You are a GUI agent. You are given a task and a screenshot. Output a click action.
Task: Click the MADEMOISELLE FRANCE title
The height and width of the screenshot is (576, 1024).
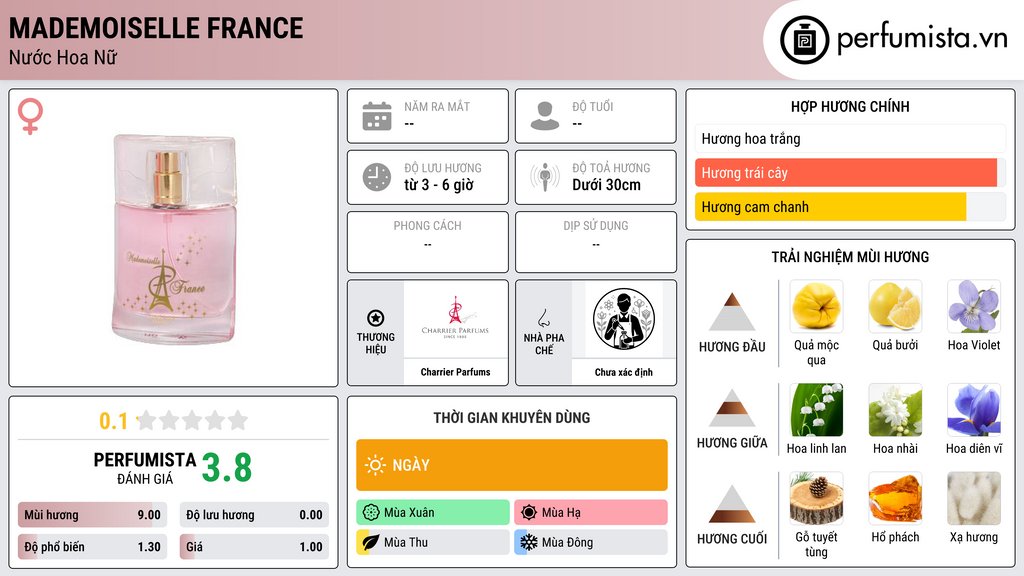[x=156, y=28]
